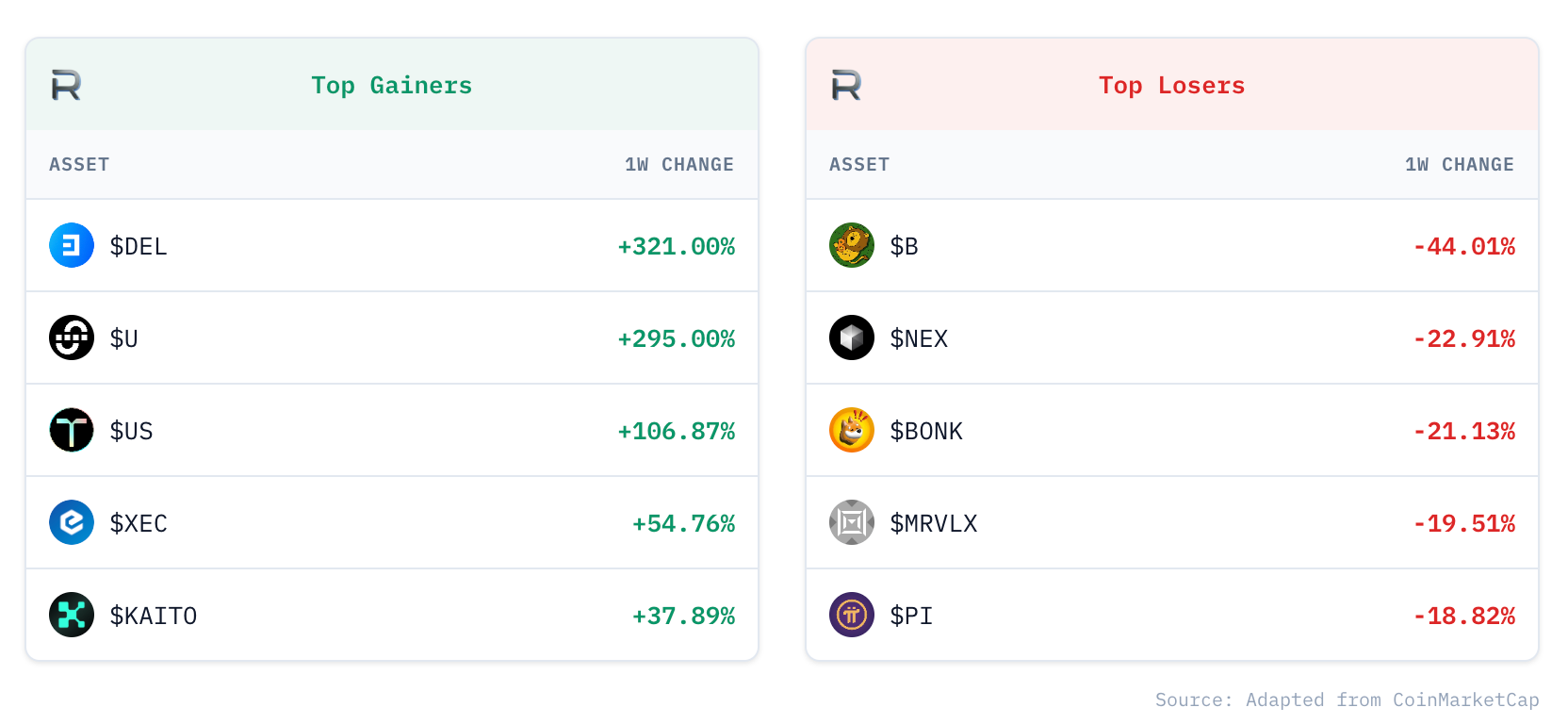This screenshot has height=724, width=1568.
Task: Click the $DEL coin icon
Action: (x=72, y=245)
